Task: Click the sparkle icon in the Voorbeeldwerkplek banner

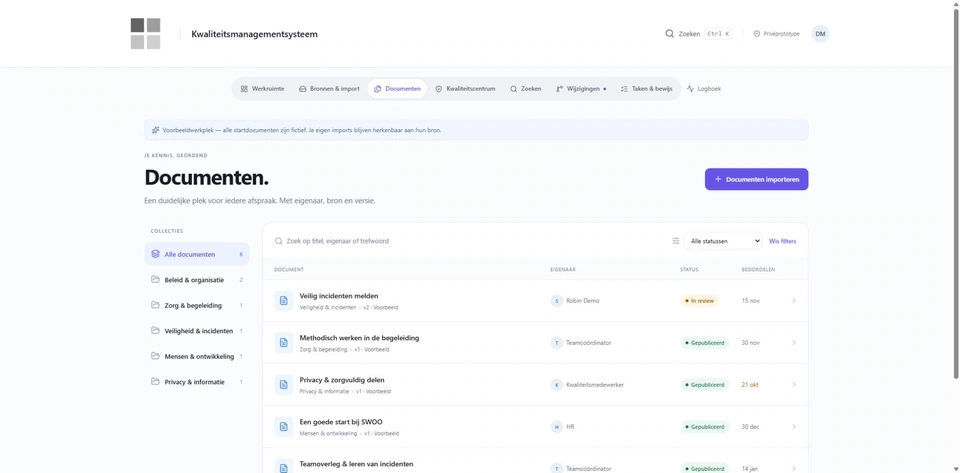Action: click(156, 130)
